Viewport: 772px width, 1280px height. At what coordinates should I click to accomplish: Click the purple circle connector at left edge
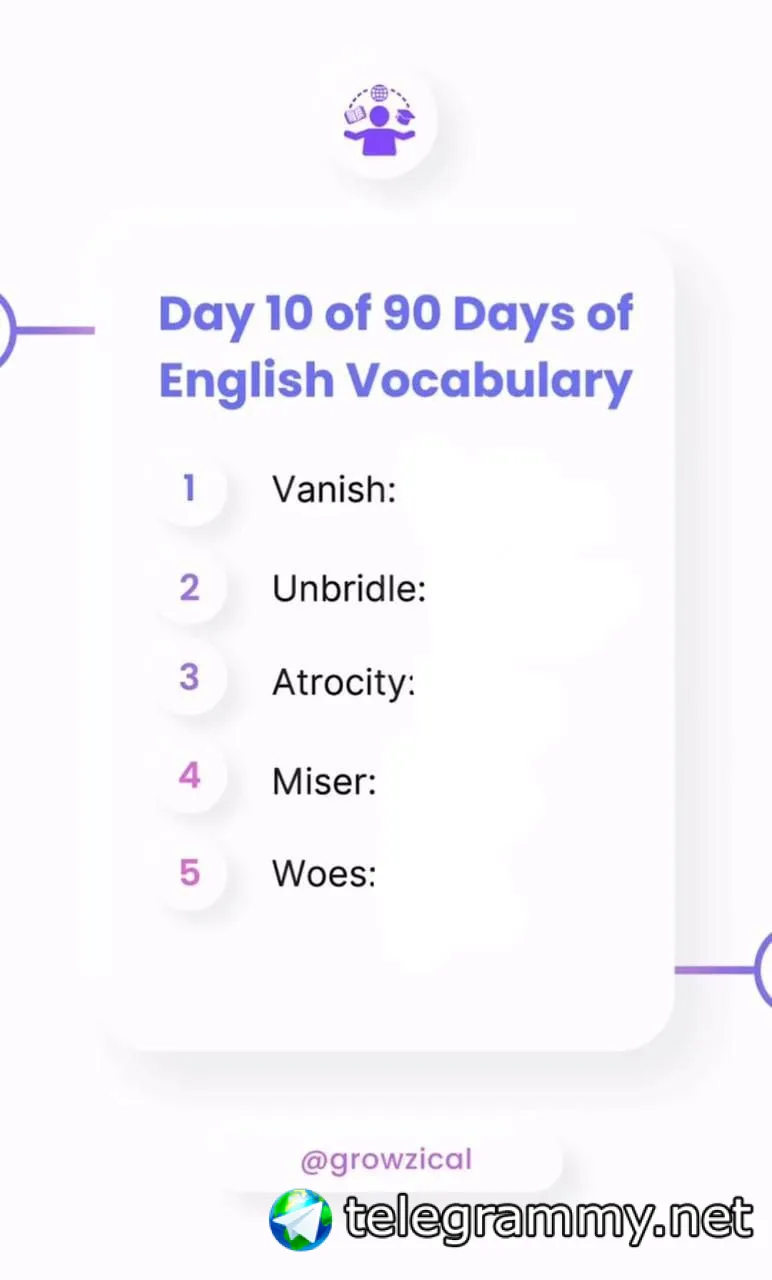tap(7, 330)
